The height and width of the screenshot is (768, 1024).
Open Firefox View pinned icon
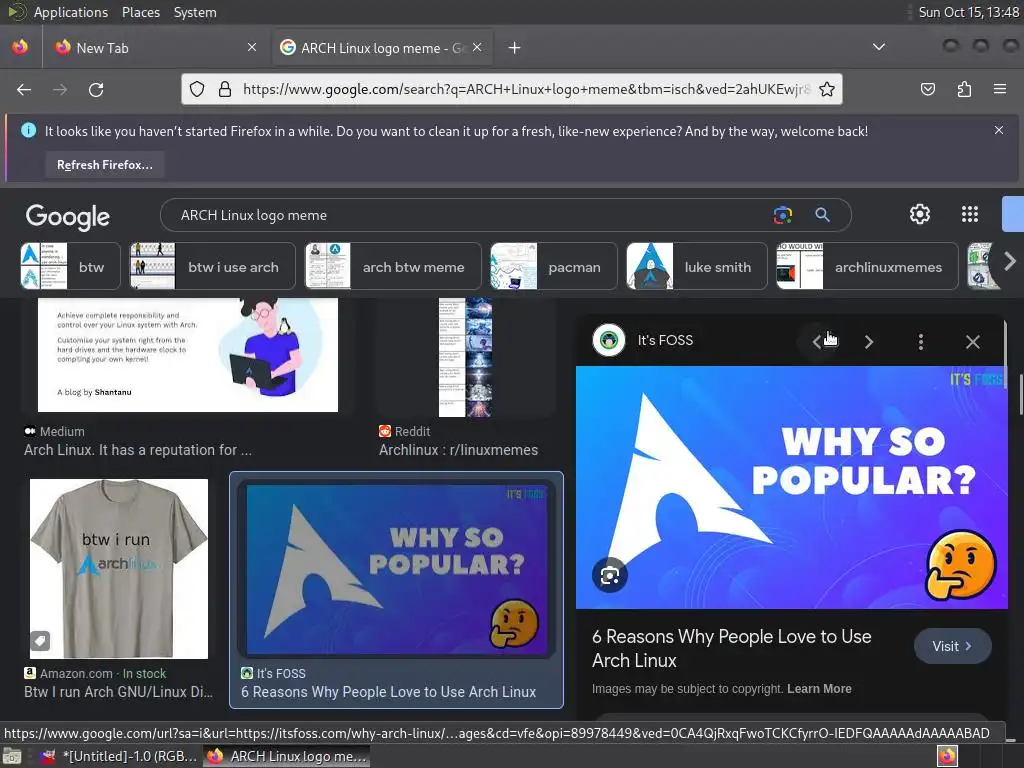[x=20, y=47]
